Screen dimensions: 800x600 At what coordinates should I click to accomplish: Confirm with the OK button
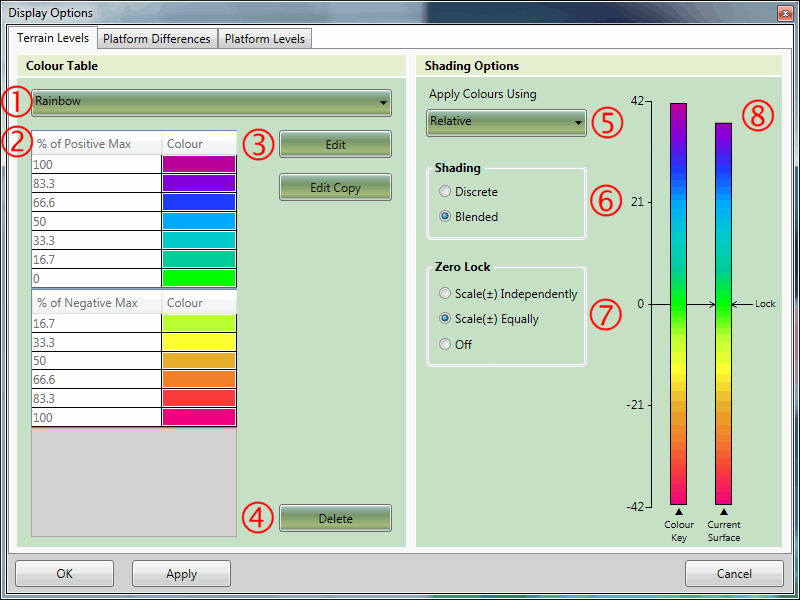click(x=65, y=573)
